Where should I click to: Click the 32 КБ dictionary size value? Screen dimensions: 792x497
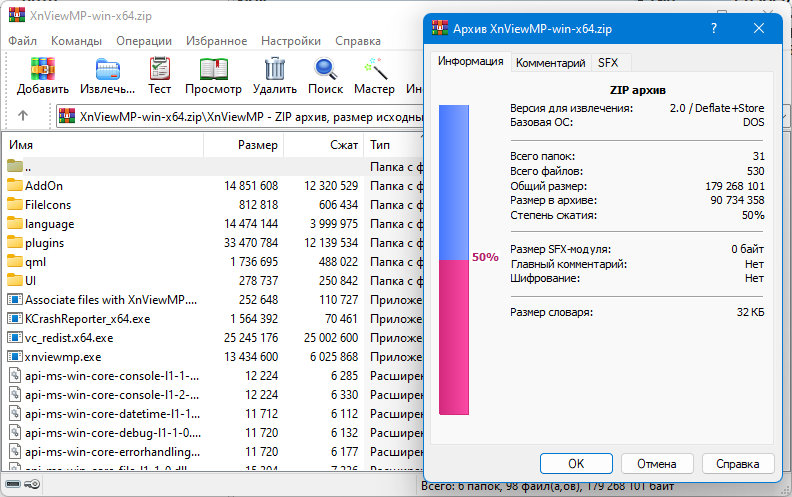coord(751,312)
